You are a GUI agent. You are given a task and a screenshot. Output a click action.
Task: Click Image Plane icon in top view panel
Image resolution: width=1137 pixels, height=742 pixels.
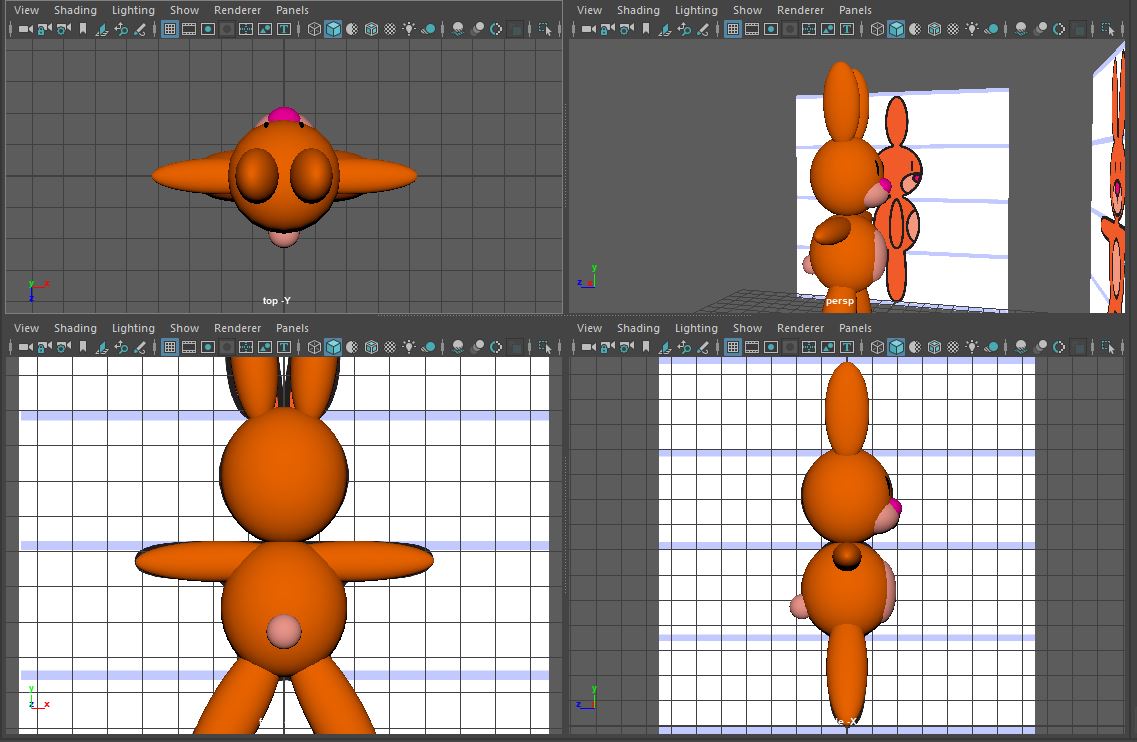point(102,29)
